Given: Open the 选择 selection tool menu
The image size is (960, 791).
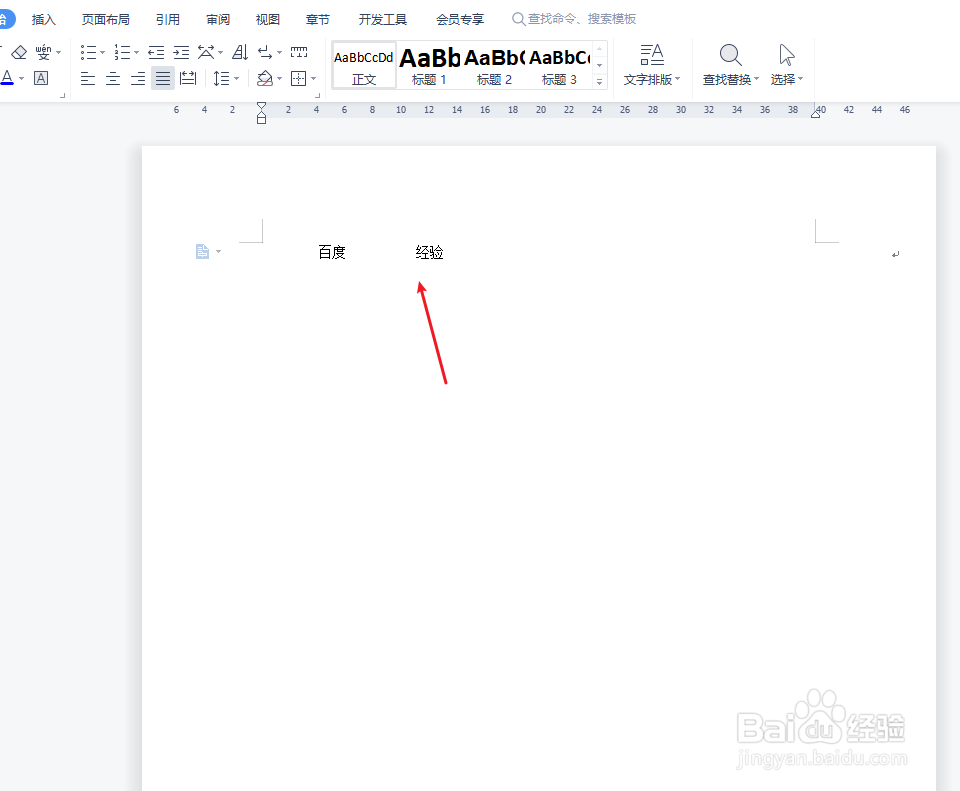Looking at the screenshot, I should click(787, 65).
